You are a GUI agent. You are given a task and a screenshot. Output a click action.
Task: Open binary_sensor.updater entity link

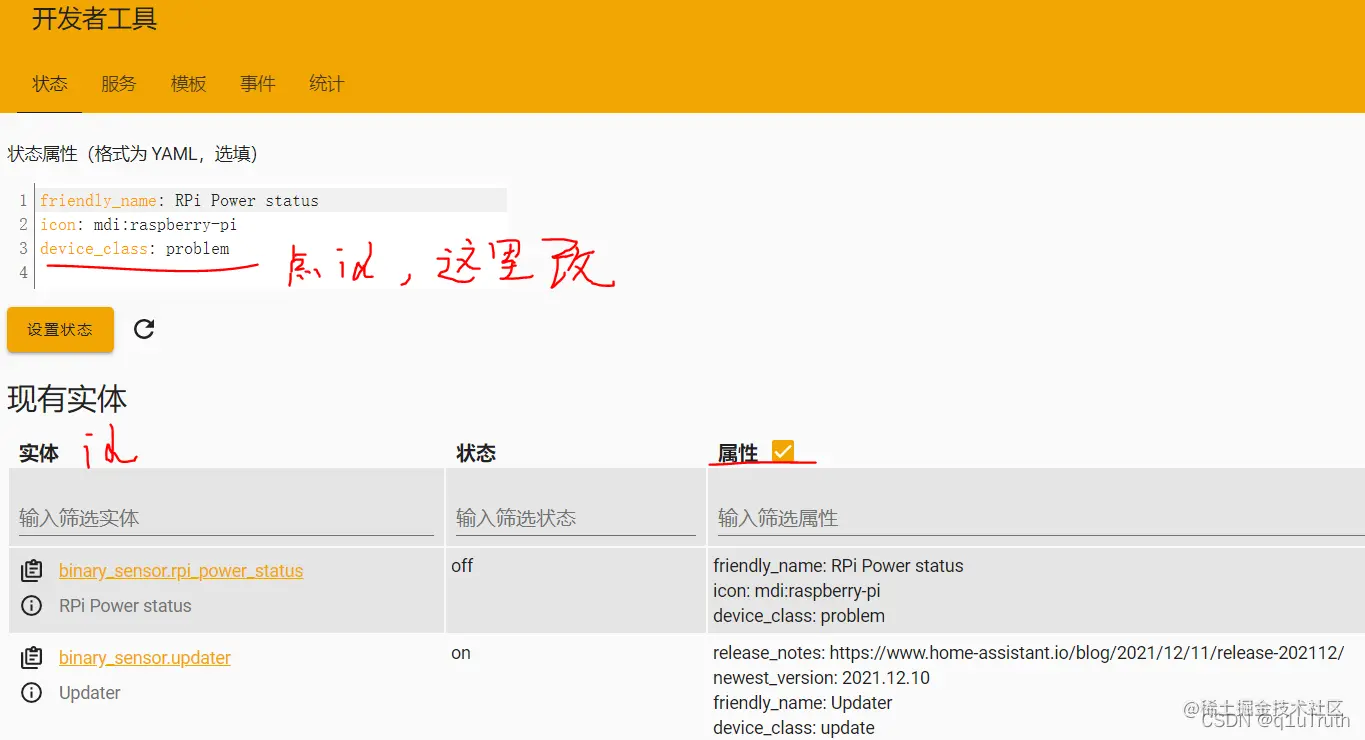pos(145,658)
